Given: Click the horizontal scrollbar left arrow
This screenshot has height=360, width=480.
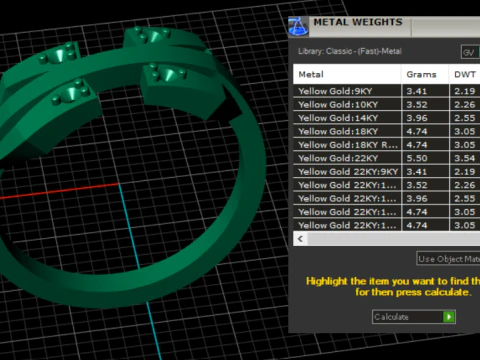Looking at the screenshot, I should (301, 239).
